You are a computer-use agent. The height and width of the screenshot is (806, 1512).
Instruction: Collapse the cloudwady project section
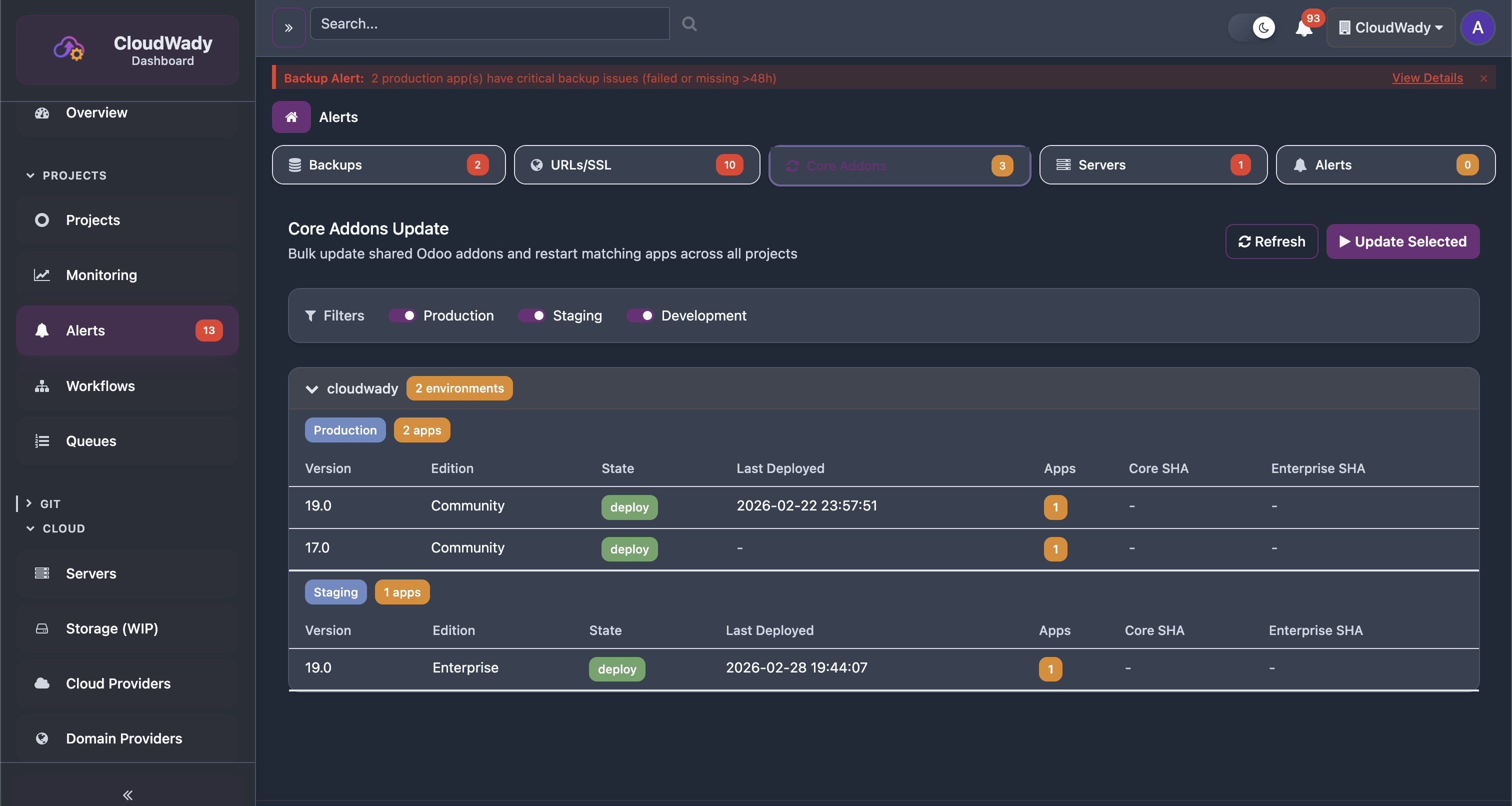click(311, 388)
